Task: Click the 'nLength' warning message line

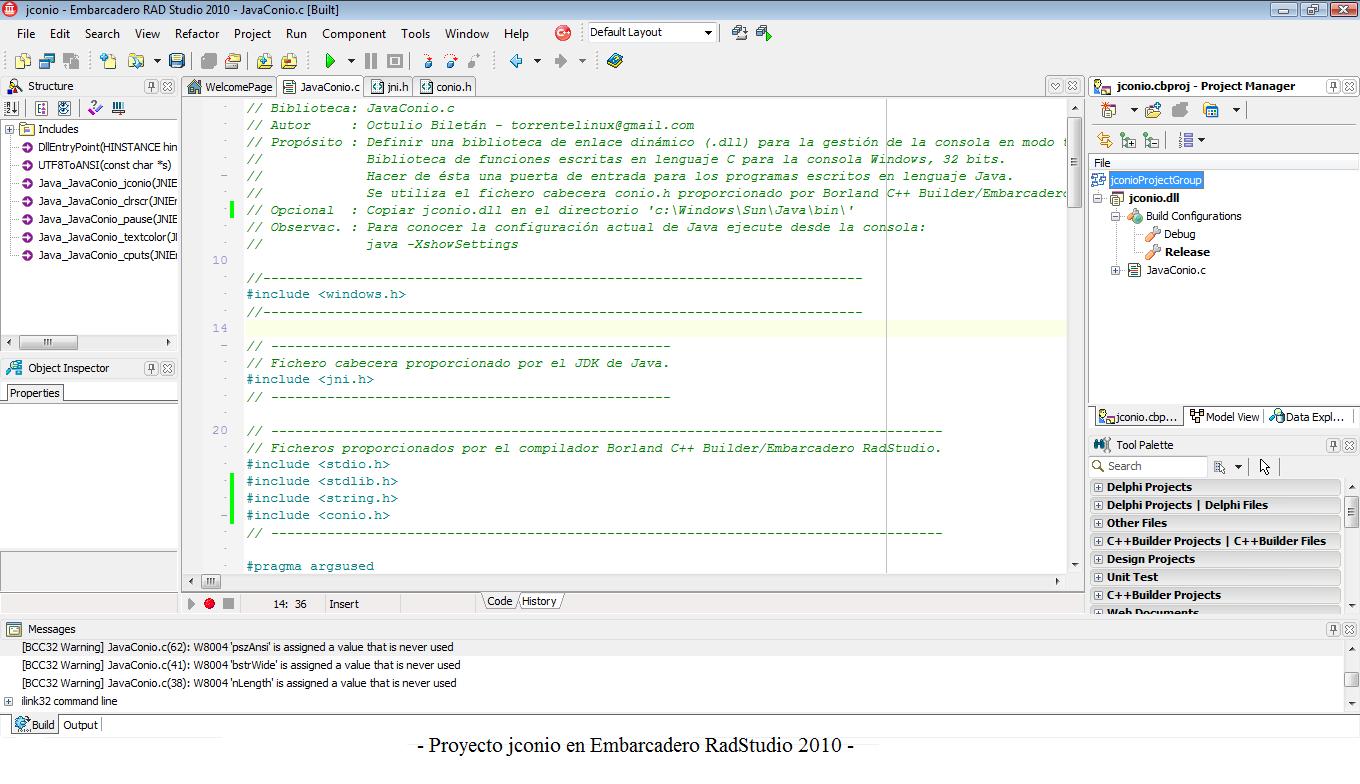Action: tap(239, 683)
